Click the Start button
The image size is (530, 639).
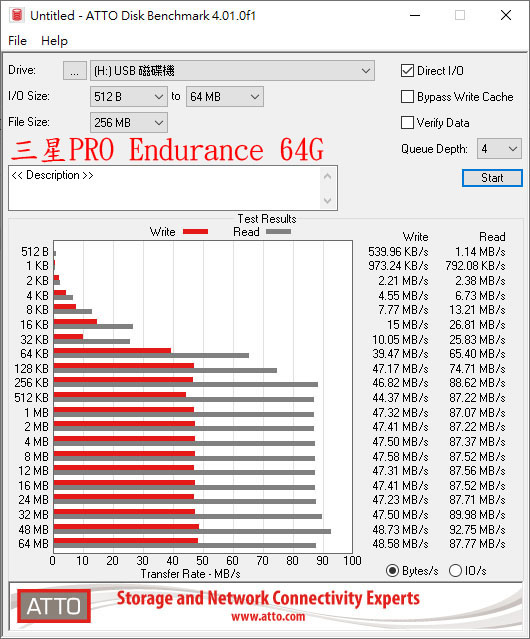point(492,178)
